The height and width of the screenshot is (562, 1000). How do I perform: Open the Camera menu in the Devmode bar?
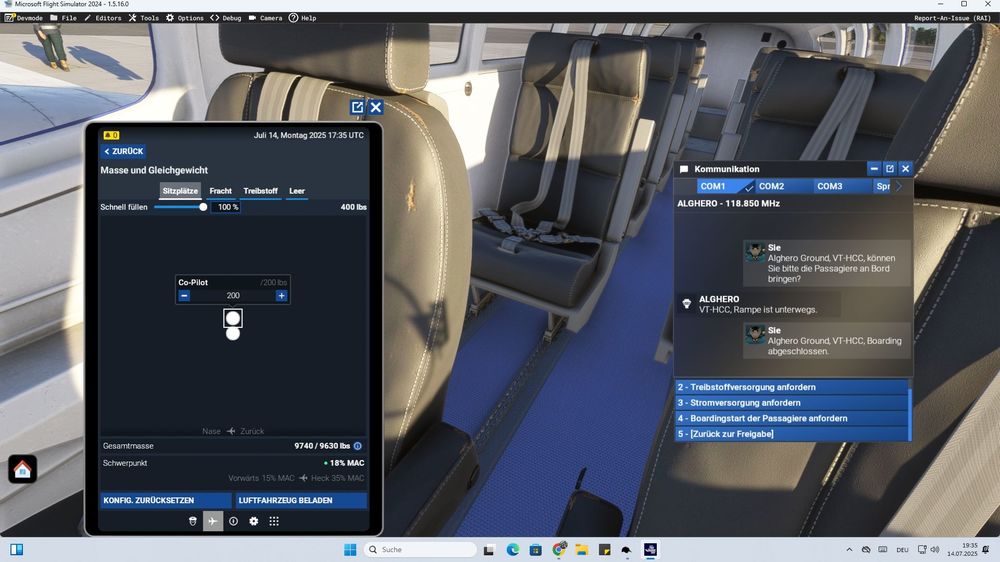tap(265, 18)
